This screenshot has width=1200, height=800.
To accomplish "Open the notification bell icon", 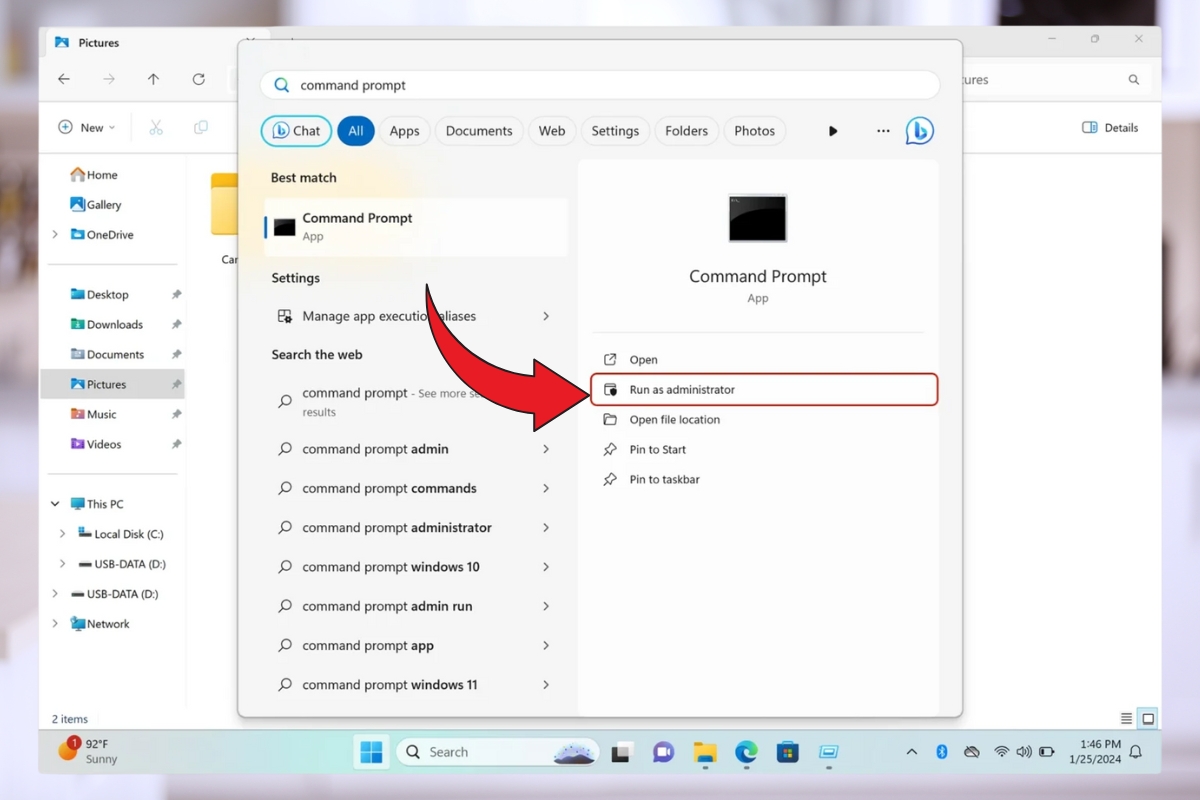I will (x=1136, y=752).
